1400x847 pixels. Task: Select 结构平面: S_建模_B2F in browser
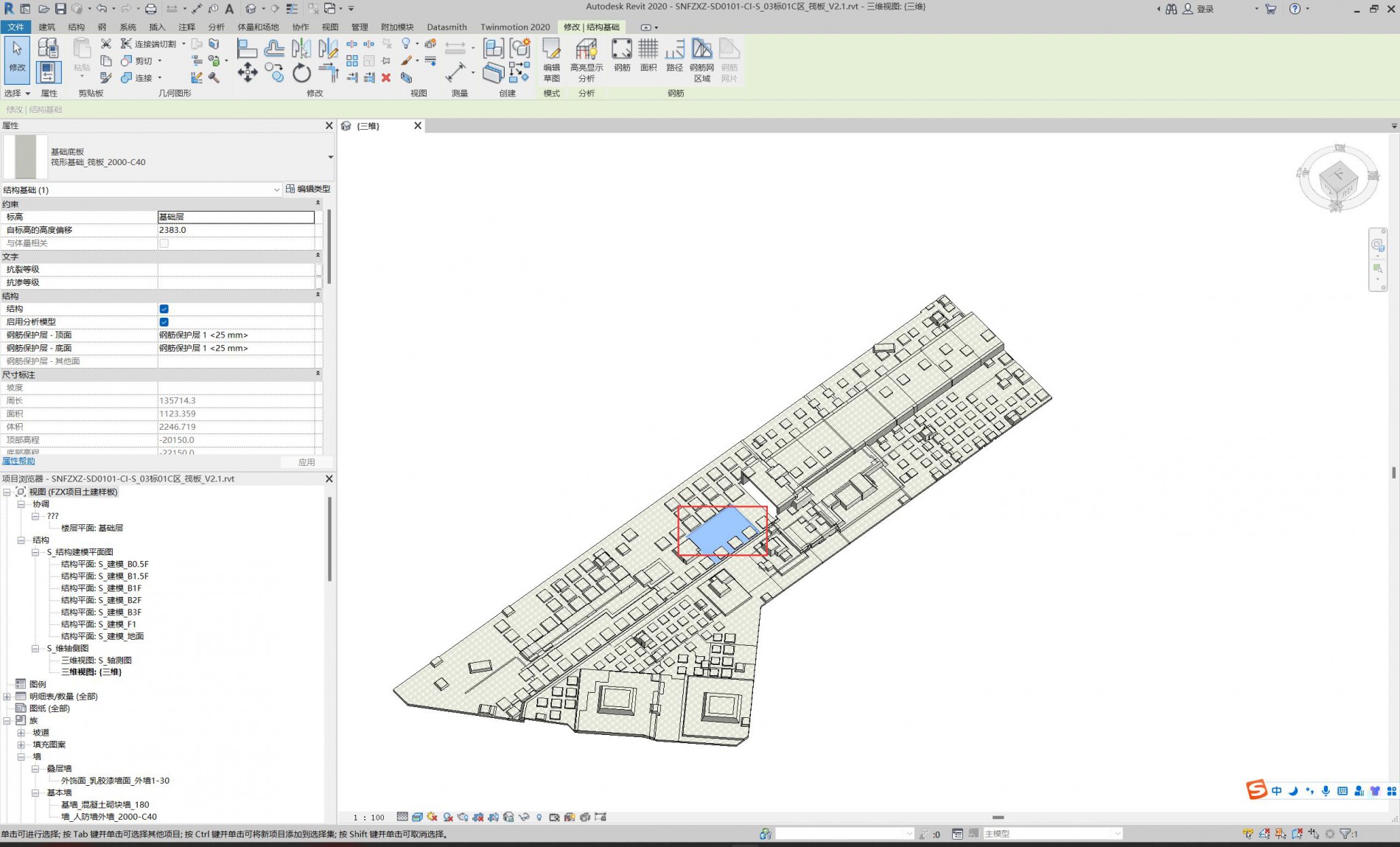[x=101, y=600]
